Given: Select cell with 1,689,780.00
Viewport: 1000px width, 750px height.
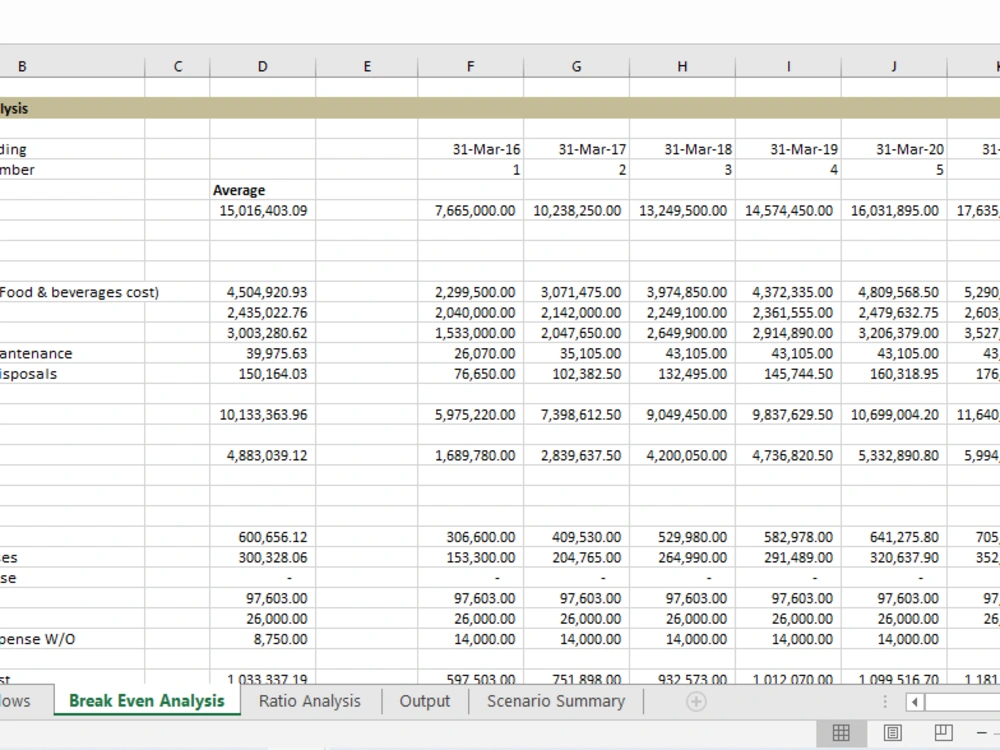Looking at the screenshot, I should point(471,455).
